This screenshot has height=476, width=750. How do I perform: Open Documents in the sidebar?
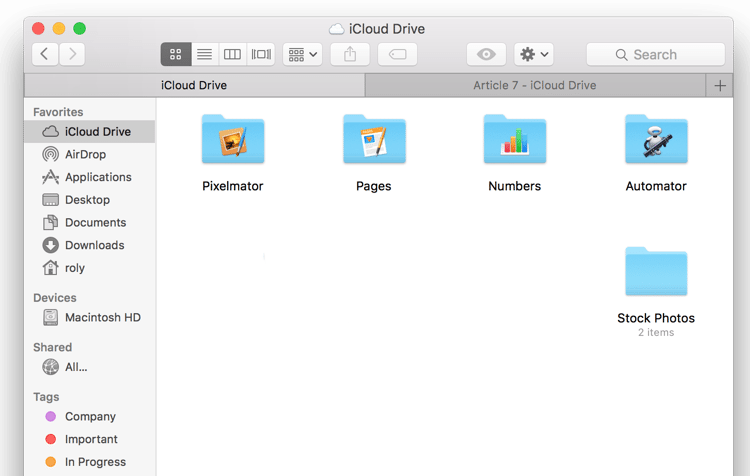89,222
